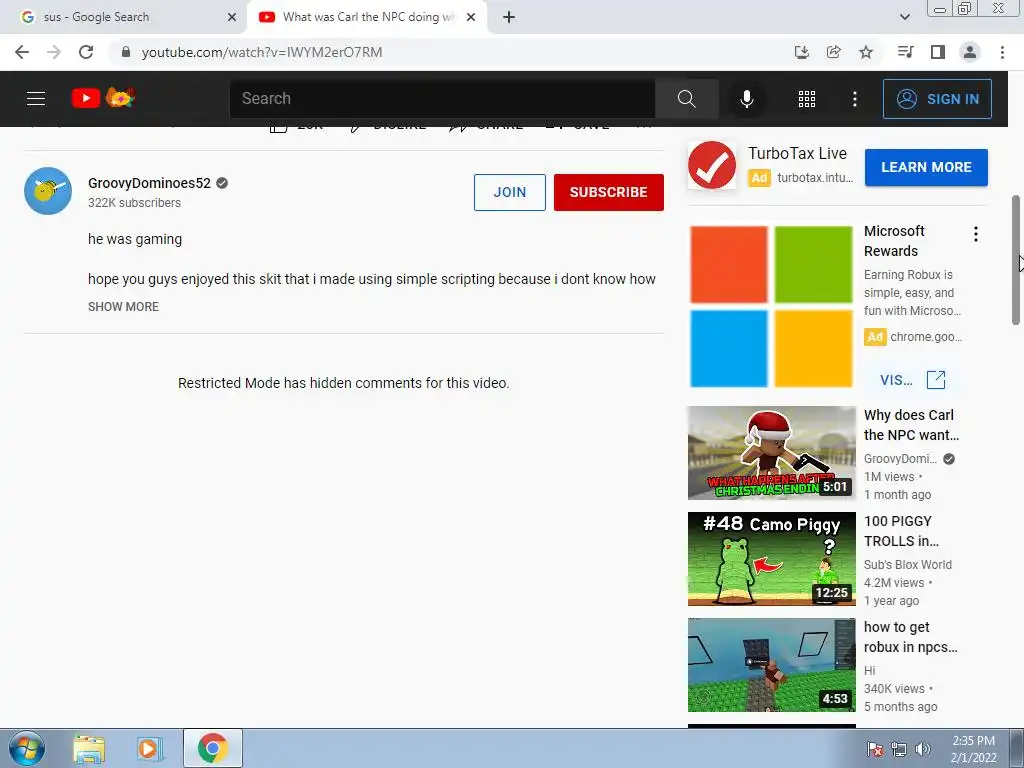Viewport: 1024px width, 768px height.
Task: Open the volume speaker tray icon
Action: point(922,749)
